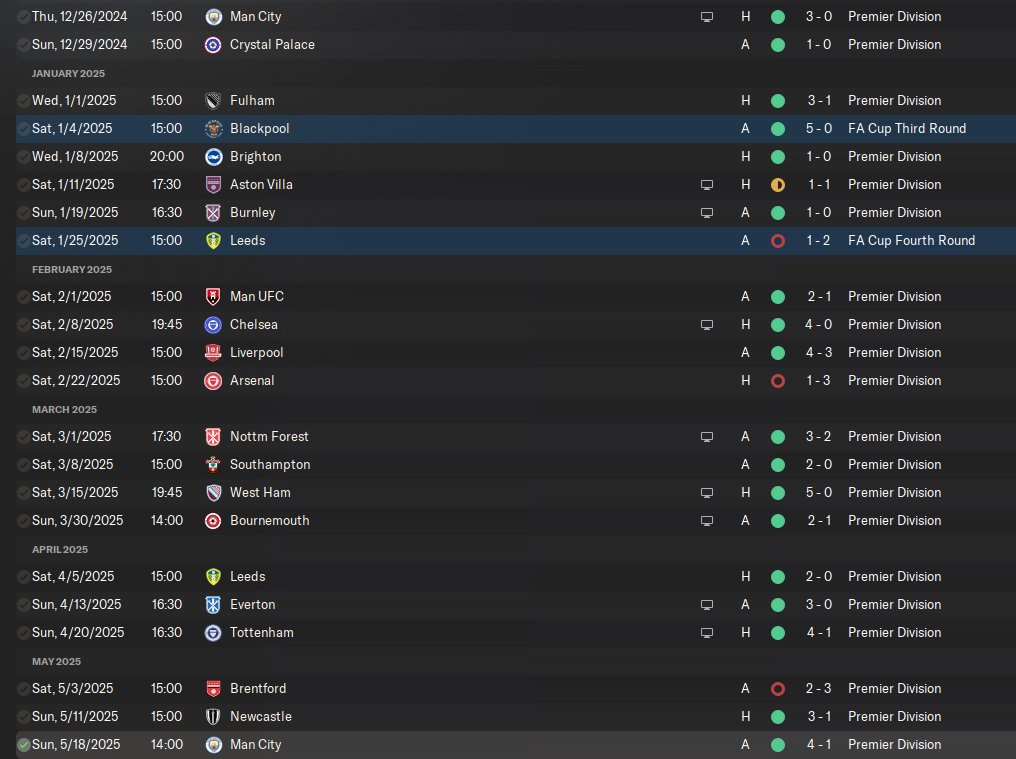Toggle the checkmark on the 5/18/2025 Man City row
Image resolution: width=1016 pixels, height=759 pixels.
pyautogui.click(x=23, y=745)
